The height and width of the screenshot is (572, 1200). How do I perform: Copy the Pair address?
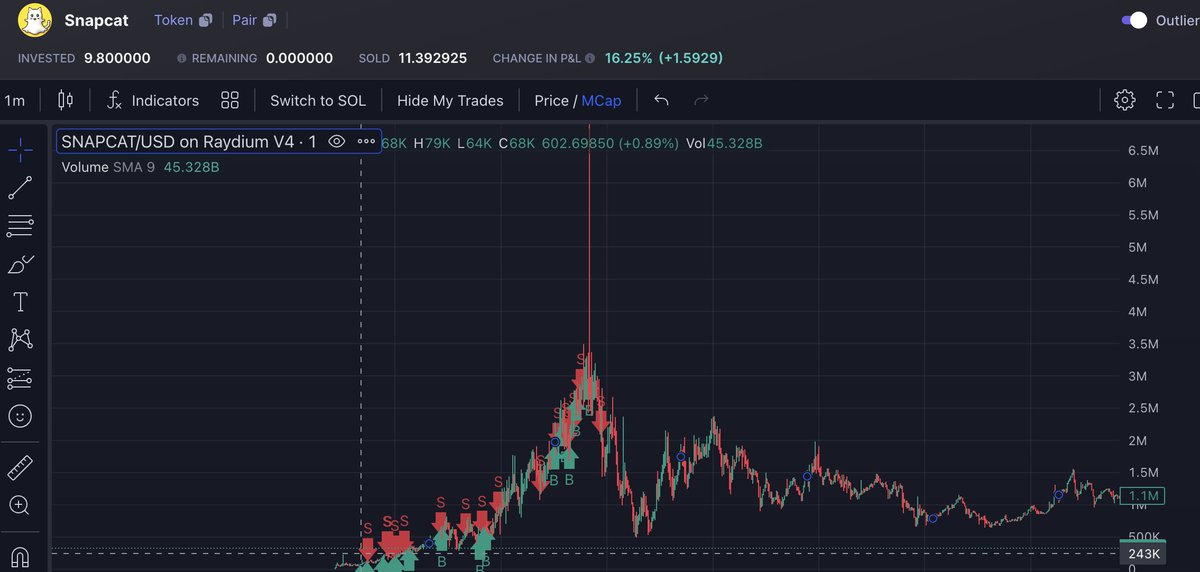click(270, 20)
